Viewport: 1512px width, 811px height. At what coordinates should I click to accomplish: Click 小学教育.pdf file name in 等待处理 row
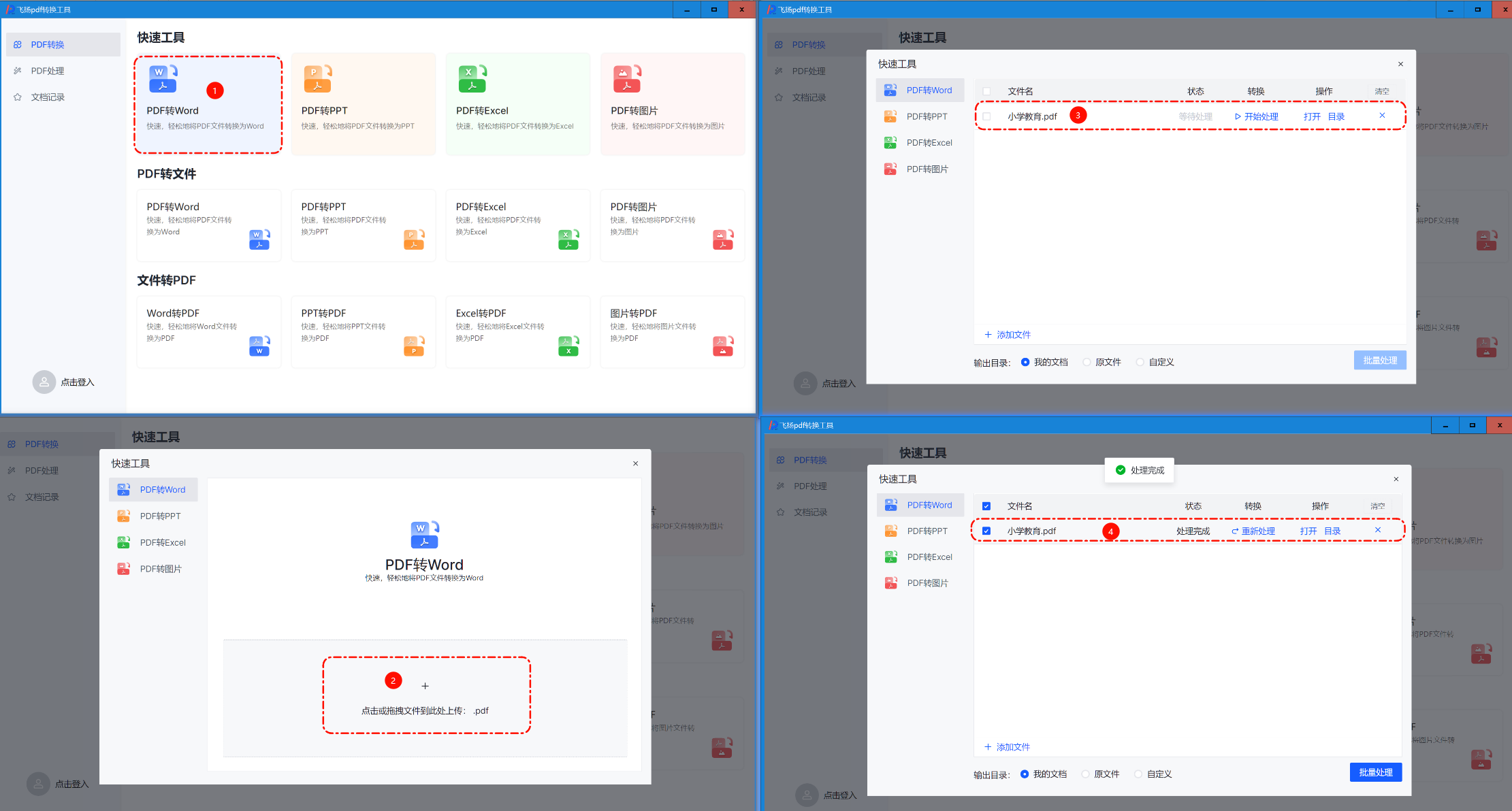click(1032, 116)
